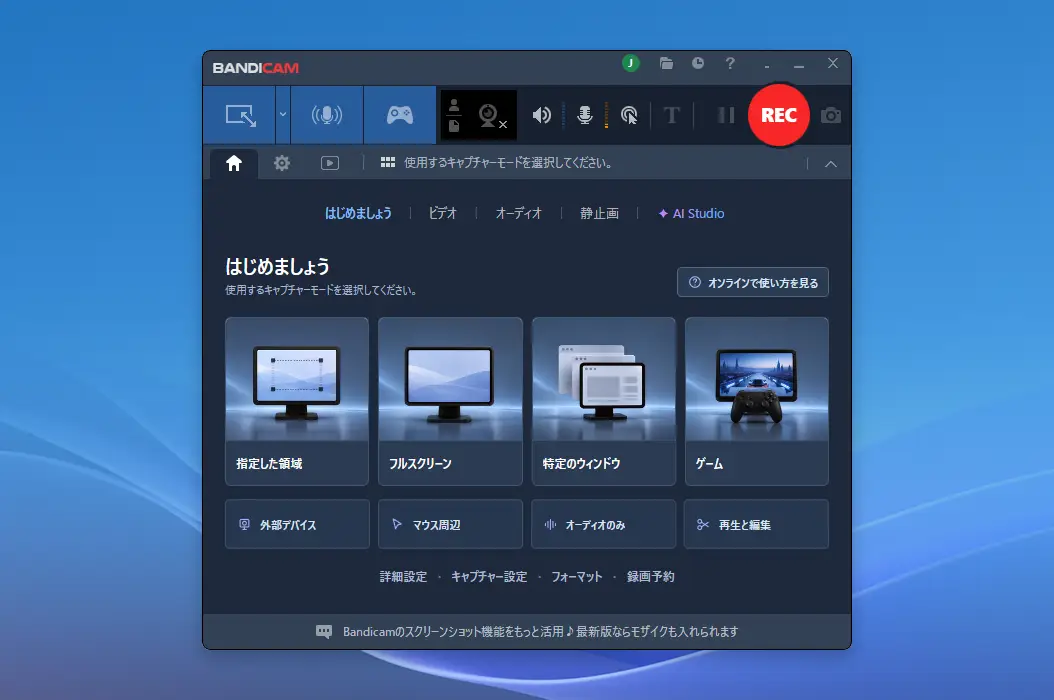The height and width of the screenshot is (700, 1054).
Task: Open the キャプチャー設定 link
Action: [x=489, y=576]
